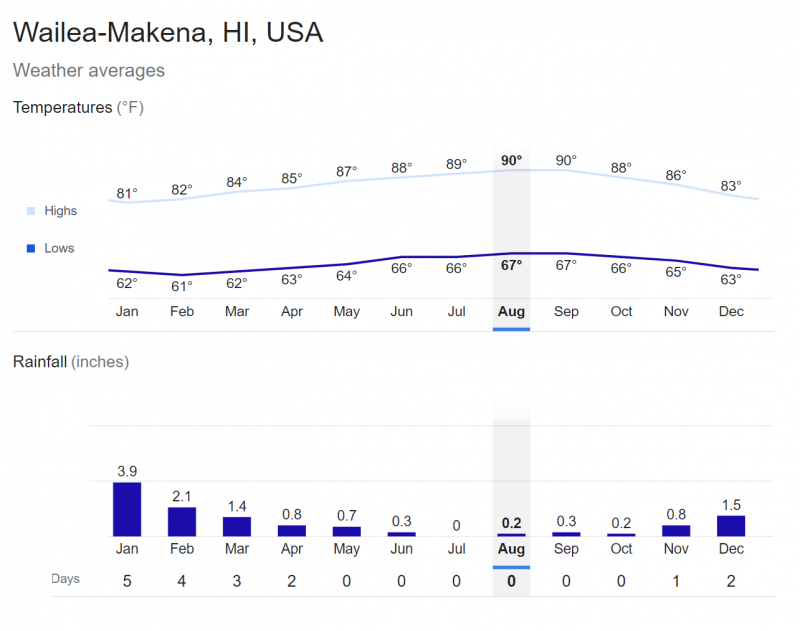Select the Feb month label
800x631 pixels.
[x=182, y=311]
